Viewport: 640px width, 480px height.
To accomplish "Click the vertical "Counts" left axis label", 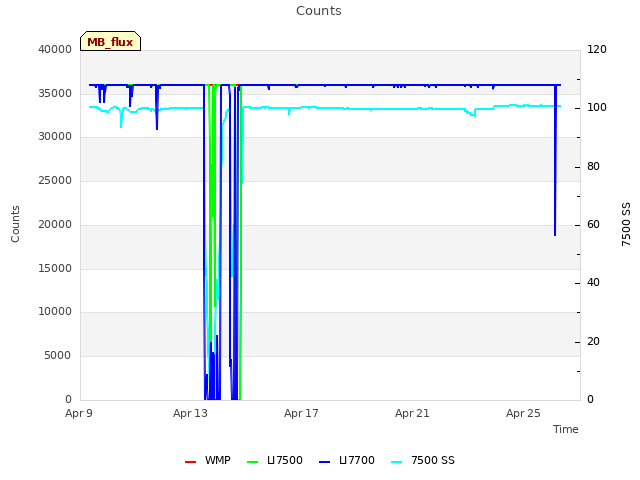I will pos(15,224).
